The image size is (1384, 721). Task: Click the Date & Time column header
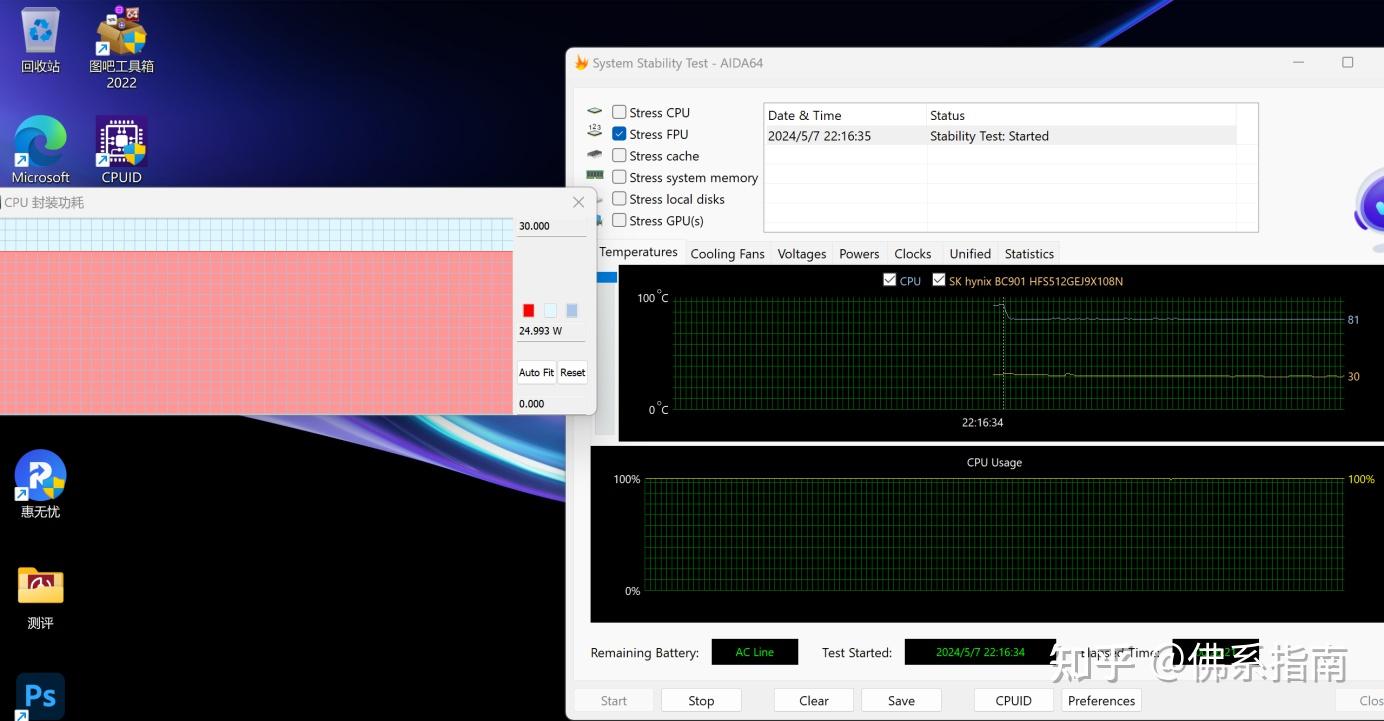click(x=845, y=115)
